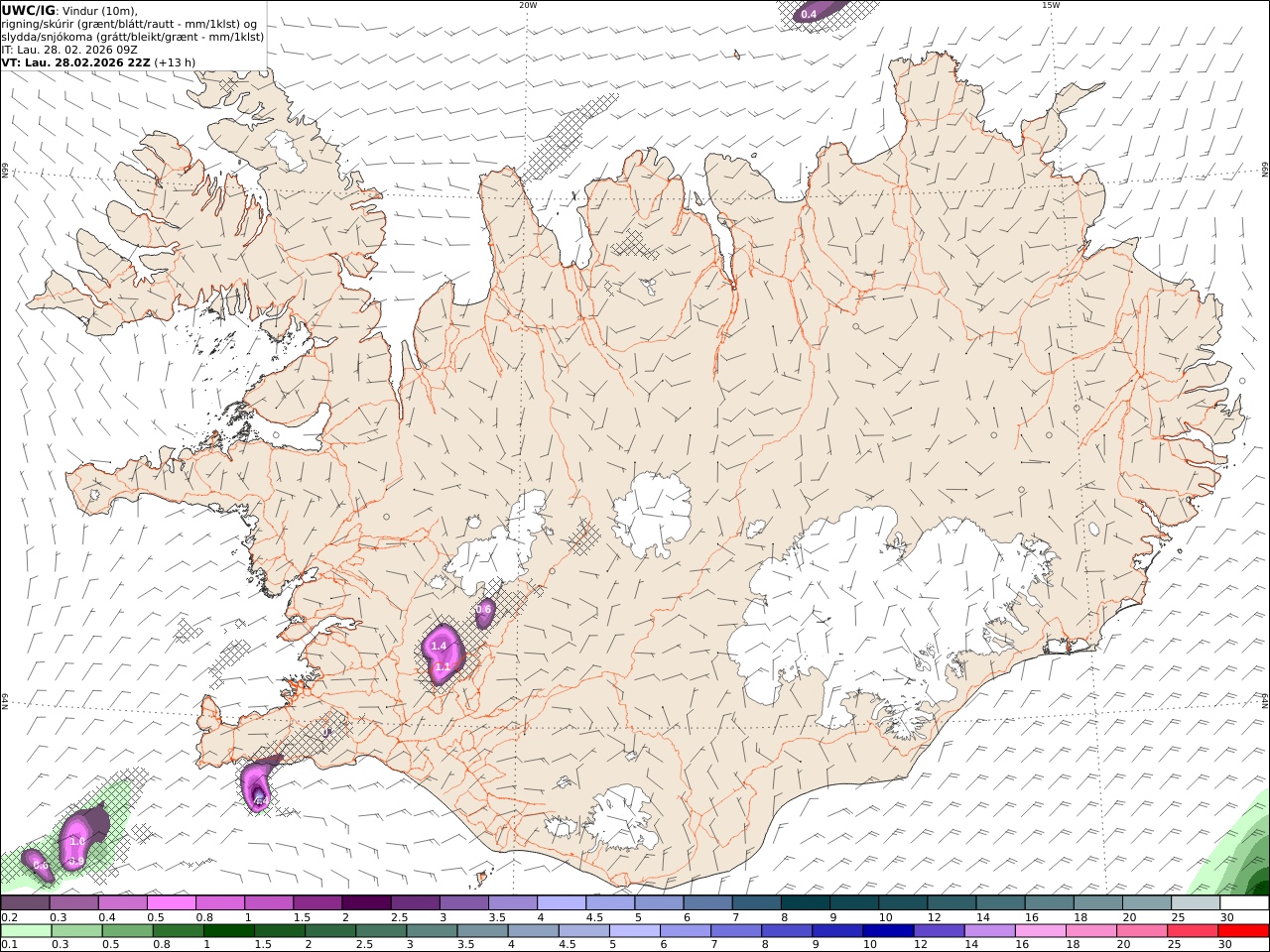
Task: Select upper legend swatch between 3.5 and 4
Action: pos(512,903)
